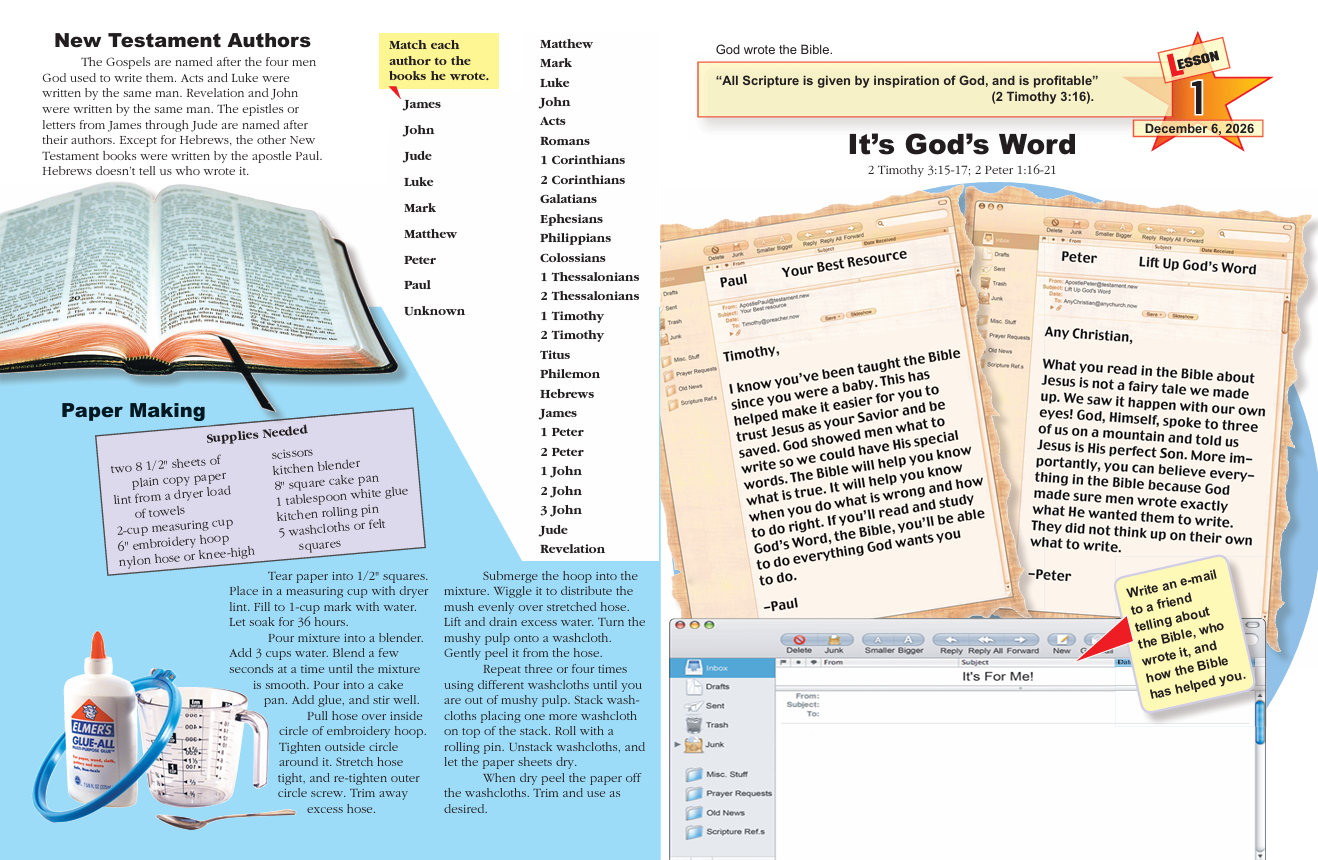
Task: Click "Unknown" in the authors list
Action: point(434,311)
